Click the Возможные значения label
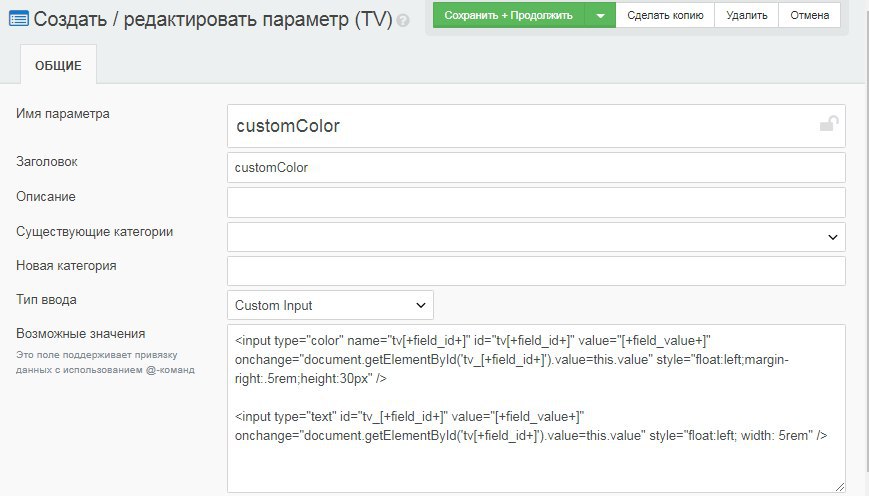 pos(81,334)
